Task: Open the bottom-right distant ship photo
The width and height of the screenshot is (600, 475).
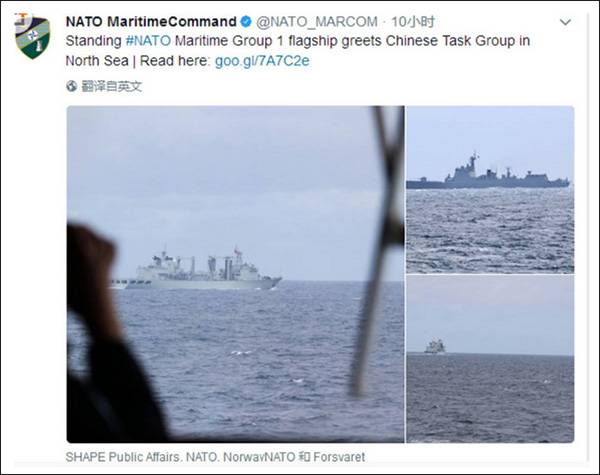Action: pos(490,359)
